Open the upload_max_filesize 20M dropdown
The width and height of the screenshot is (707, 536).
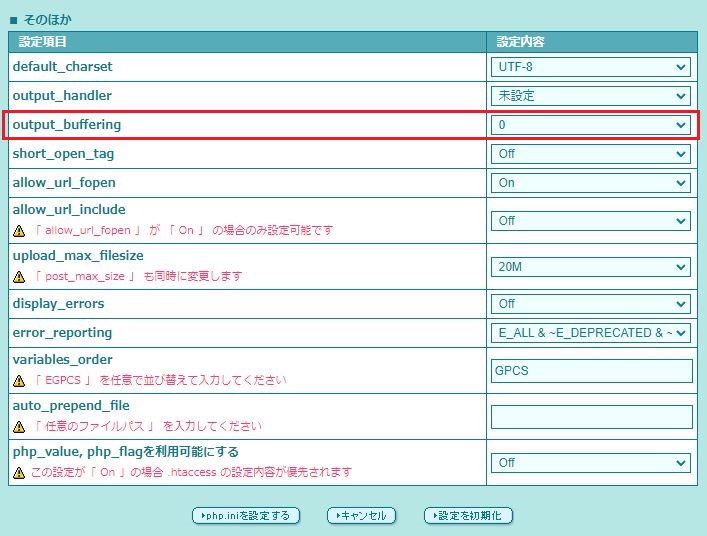[591, 267]
